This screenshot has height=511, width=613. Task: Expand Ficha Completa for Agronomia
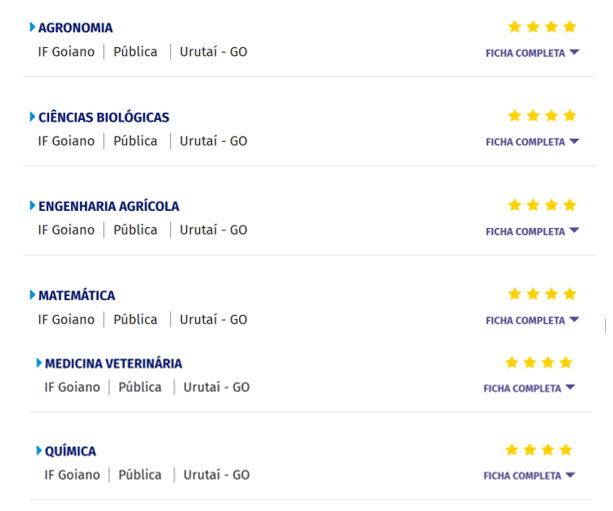click(x=532, y=53)
